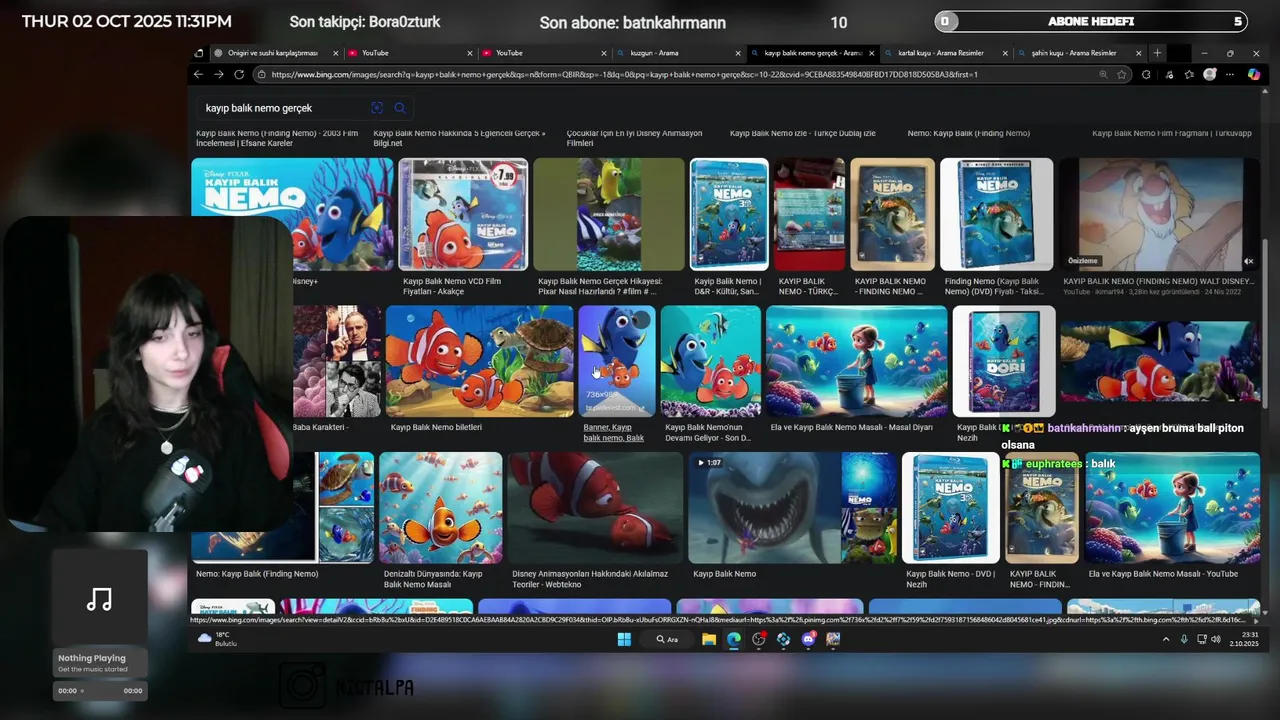Image resolution: width=1280 pixels, height=720 pixels.
Task: Start a visual search with camera icon
Action: (x=377, y=108)
